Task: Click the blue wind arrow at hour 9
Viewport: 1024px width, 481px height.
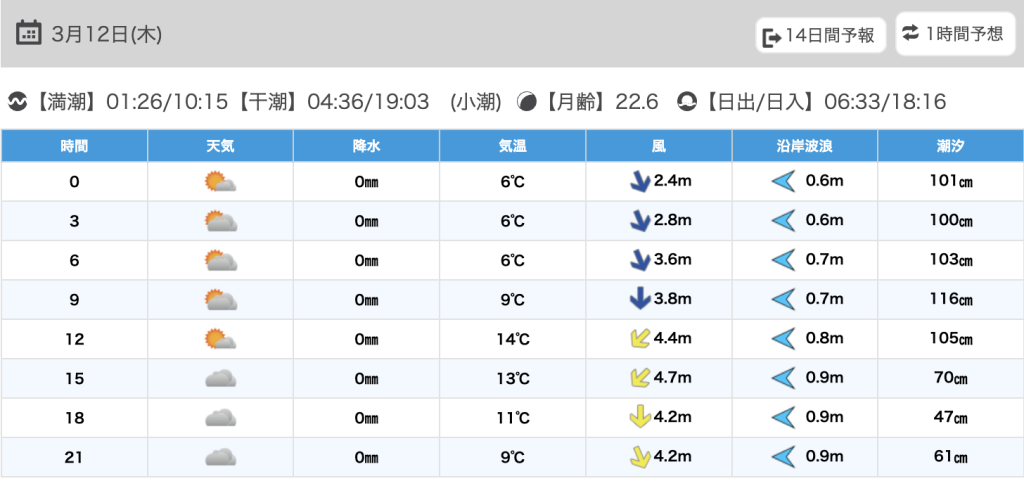Action: pos(638,299)
